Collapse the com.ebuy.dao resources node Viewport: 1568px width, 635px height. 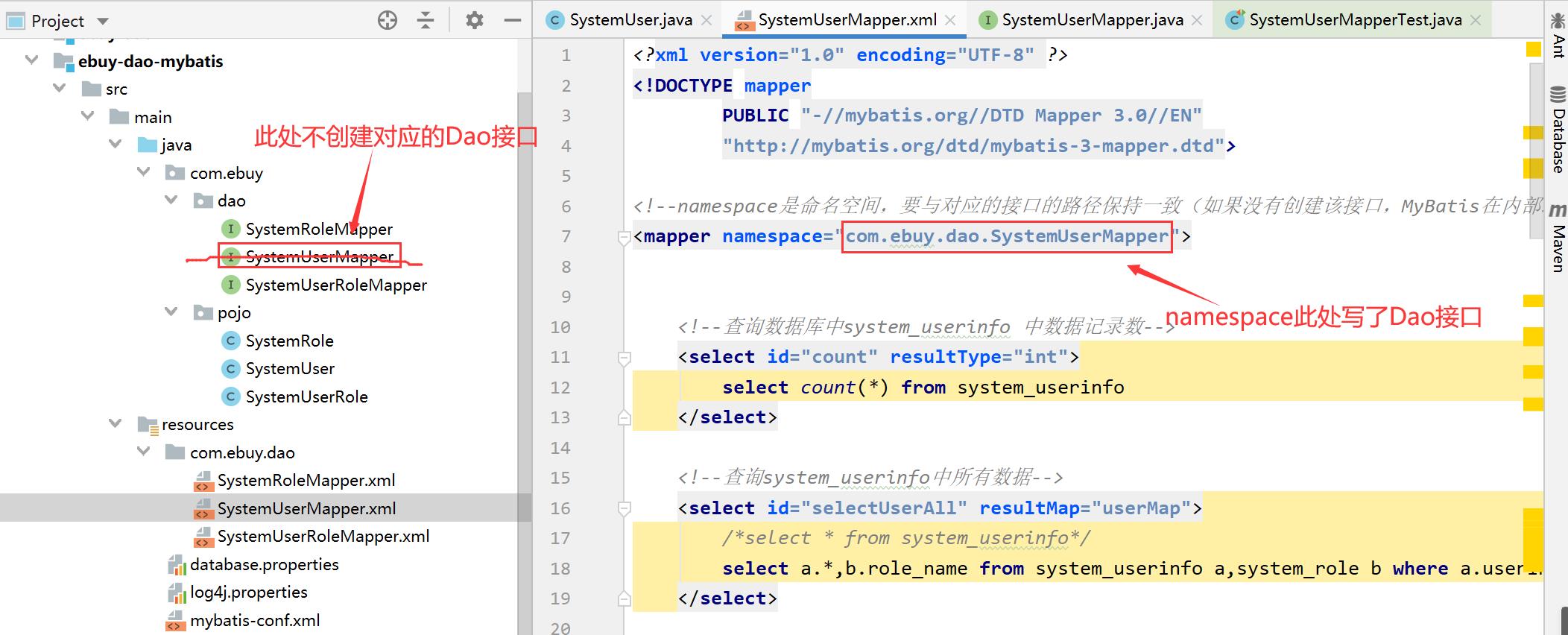[x=144, y=452]
